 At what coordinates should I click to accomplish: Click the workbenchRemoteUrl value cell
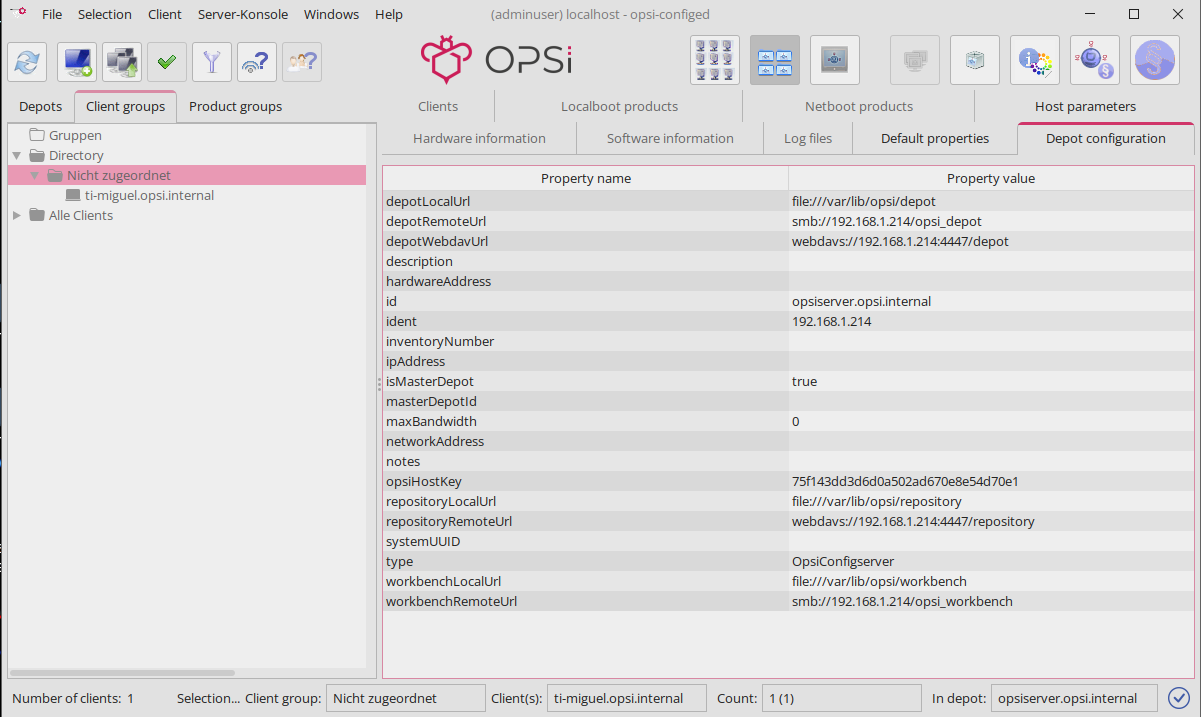pos(991,601)
